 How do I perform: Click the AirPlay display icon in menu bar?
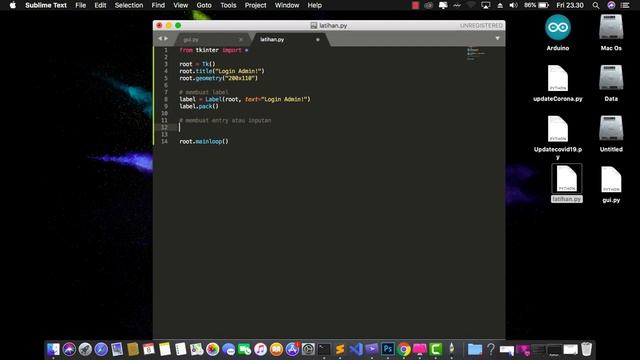pos(485,5)
